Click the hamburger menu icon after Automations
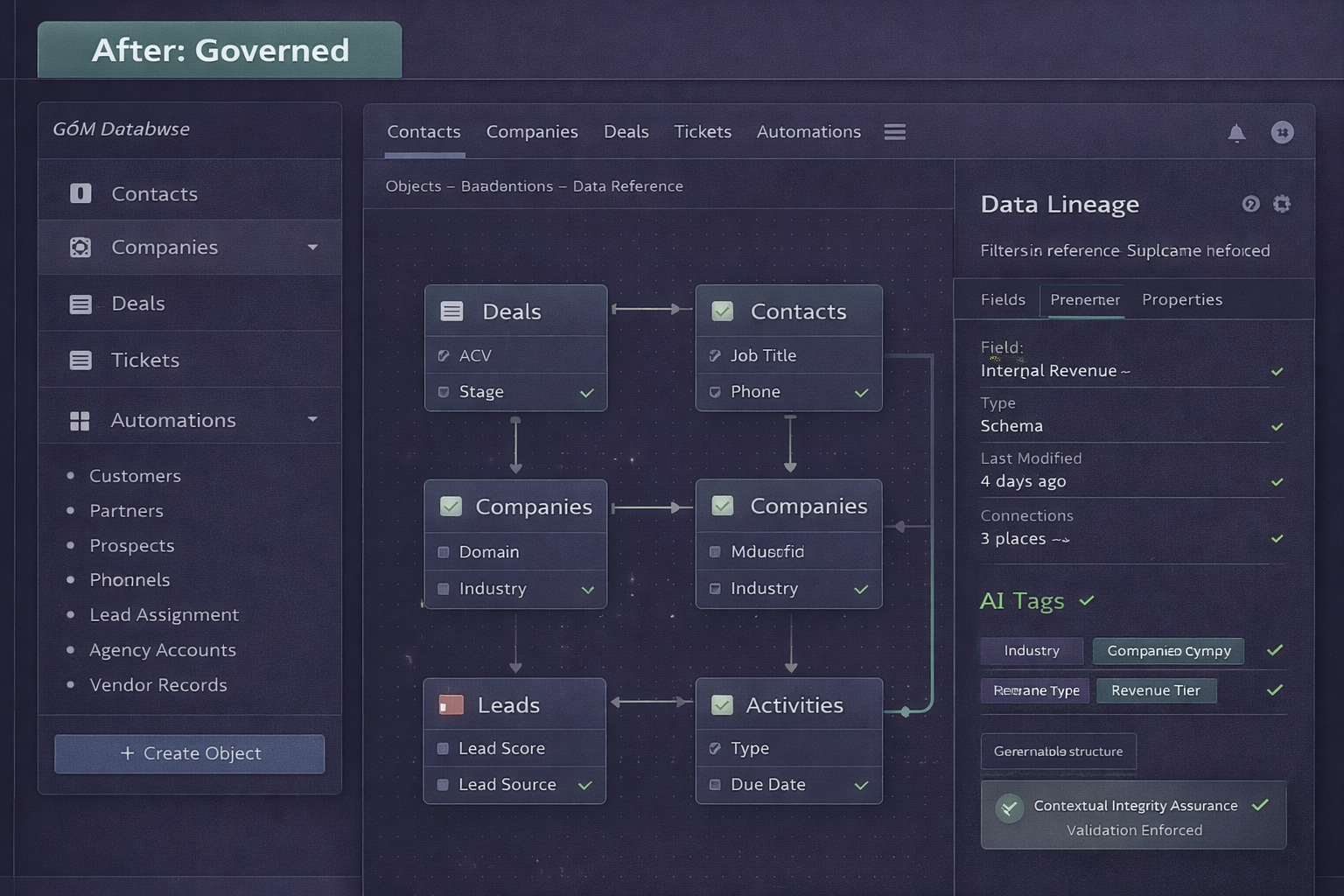 coord(894,132)
